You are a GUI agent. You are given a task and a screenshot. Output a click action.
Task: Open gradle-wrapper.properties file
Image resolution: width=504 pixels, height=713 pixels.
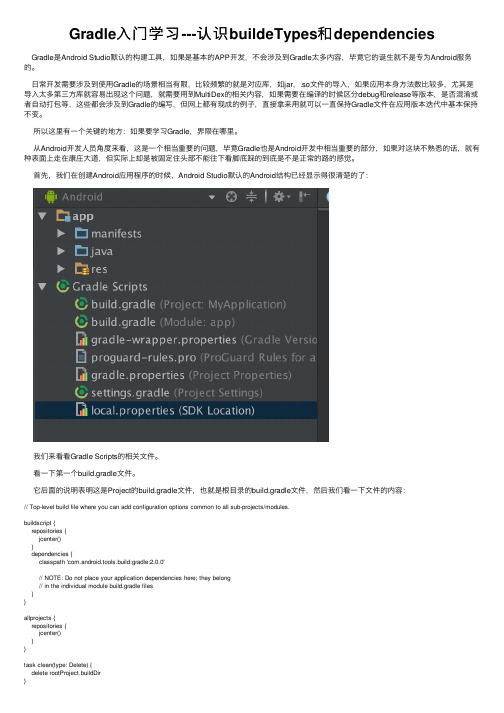click(x=196, y=340)
